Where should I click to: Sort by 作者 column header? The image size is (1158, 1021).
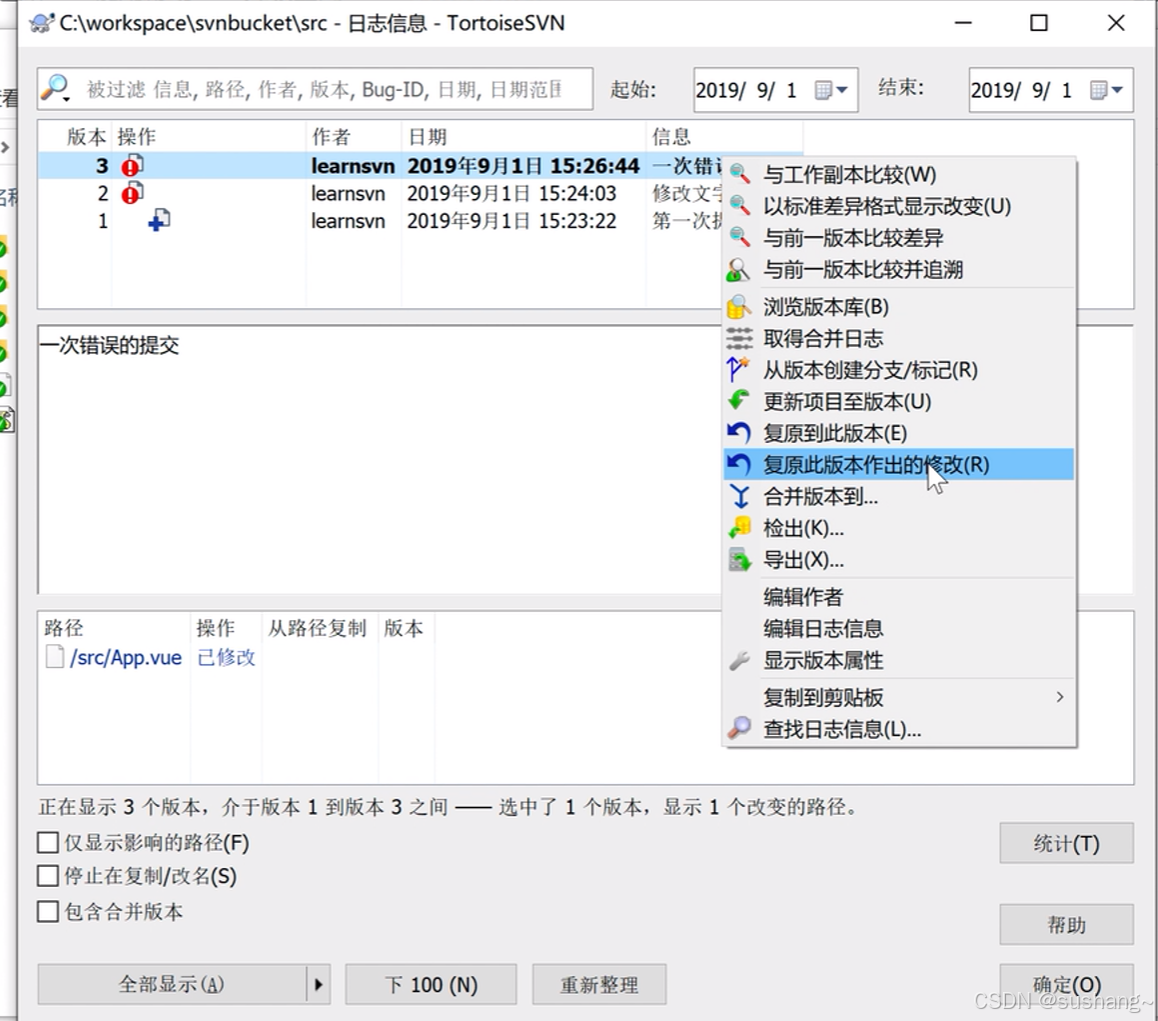point(353,137)
